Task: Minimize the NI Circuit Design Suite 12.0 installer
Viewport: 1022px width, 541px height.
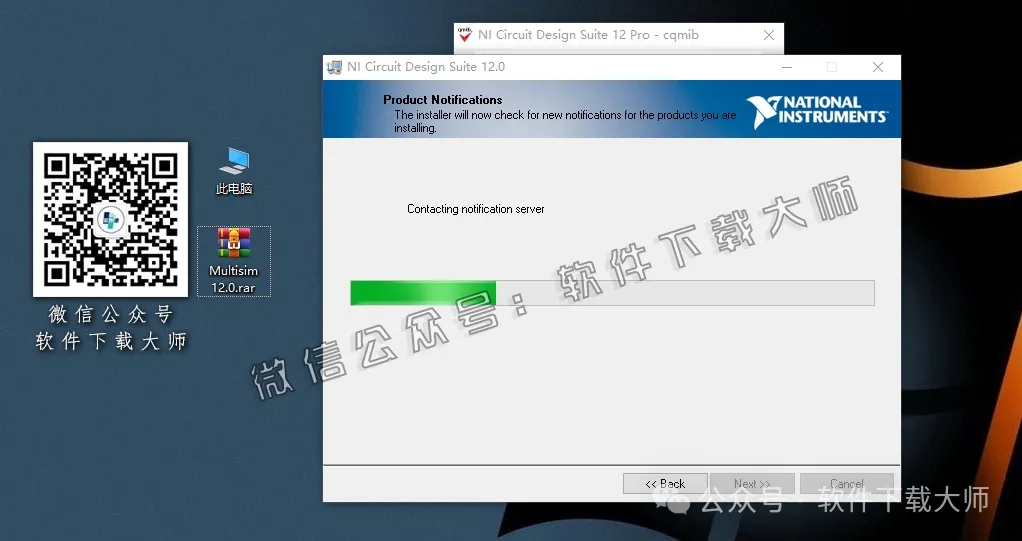Action: [785, 67]
